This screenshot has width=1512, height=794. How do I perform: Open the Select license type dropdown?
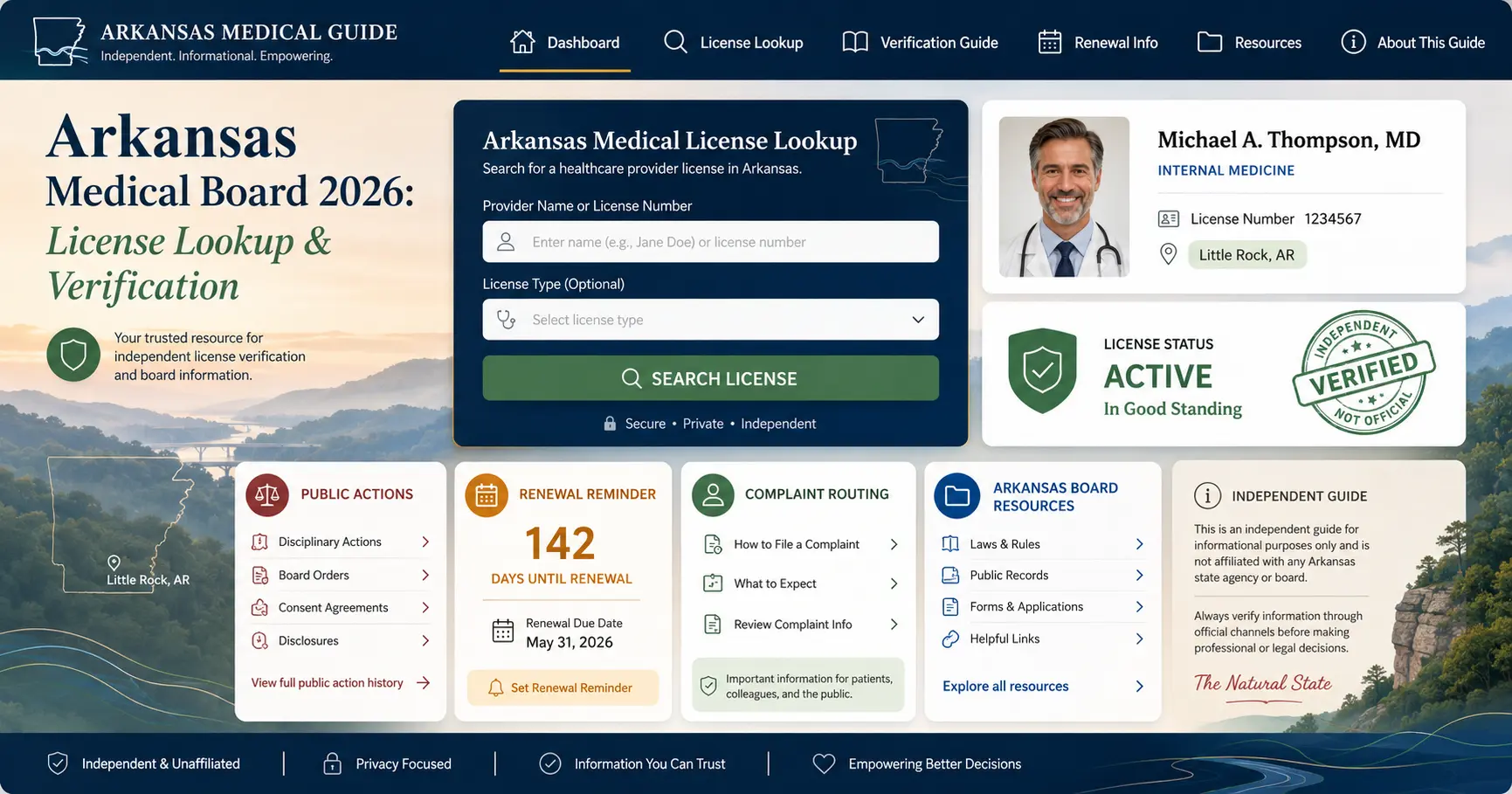pyautogui.click(x=710, y=320)
